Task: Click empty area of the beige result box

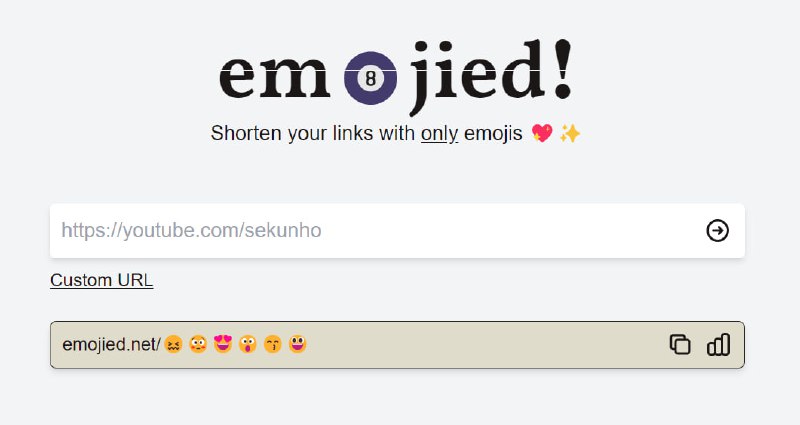Action: [485, 345]
